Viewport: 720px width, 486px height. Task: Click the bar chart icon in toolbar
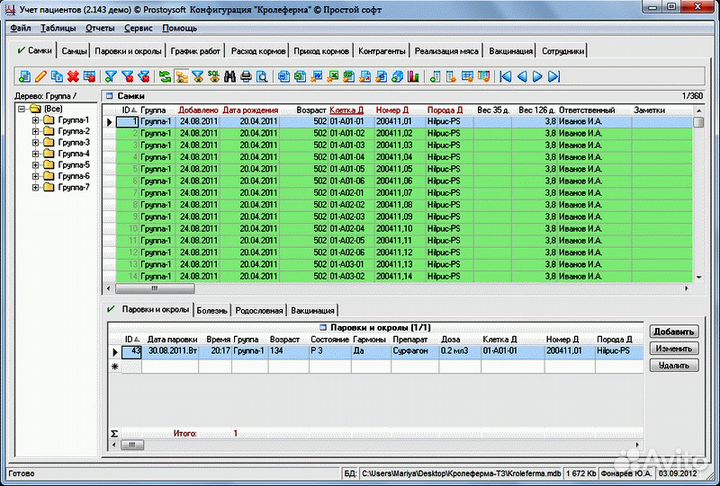413,76
